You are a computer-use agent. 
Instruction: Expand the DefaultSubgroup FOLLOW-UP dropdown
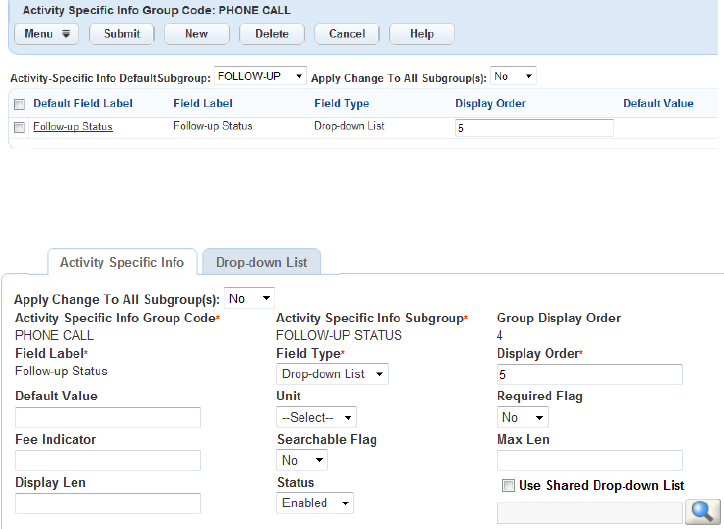(x=260, y=76)
